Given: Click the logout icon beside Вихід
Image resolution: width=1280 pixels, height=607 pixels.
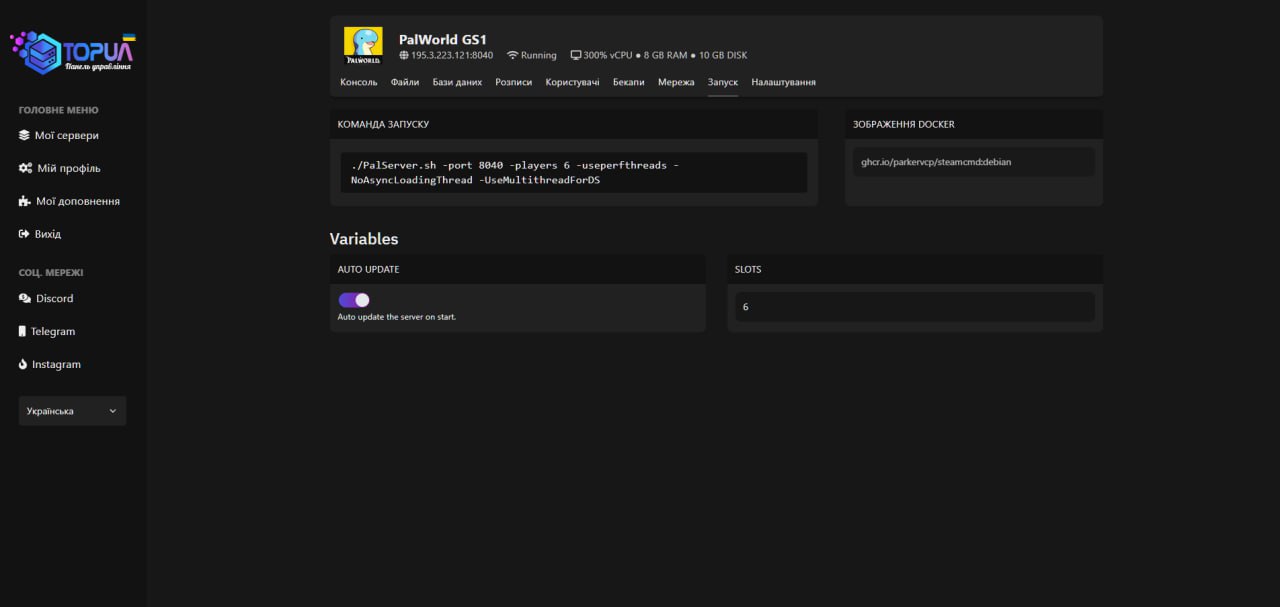Looking at the screenshot, I should 25,234.
